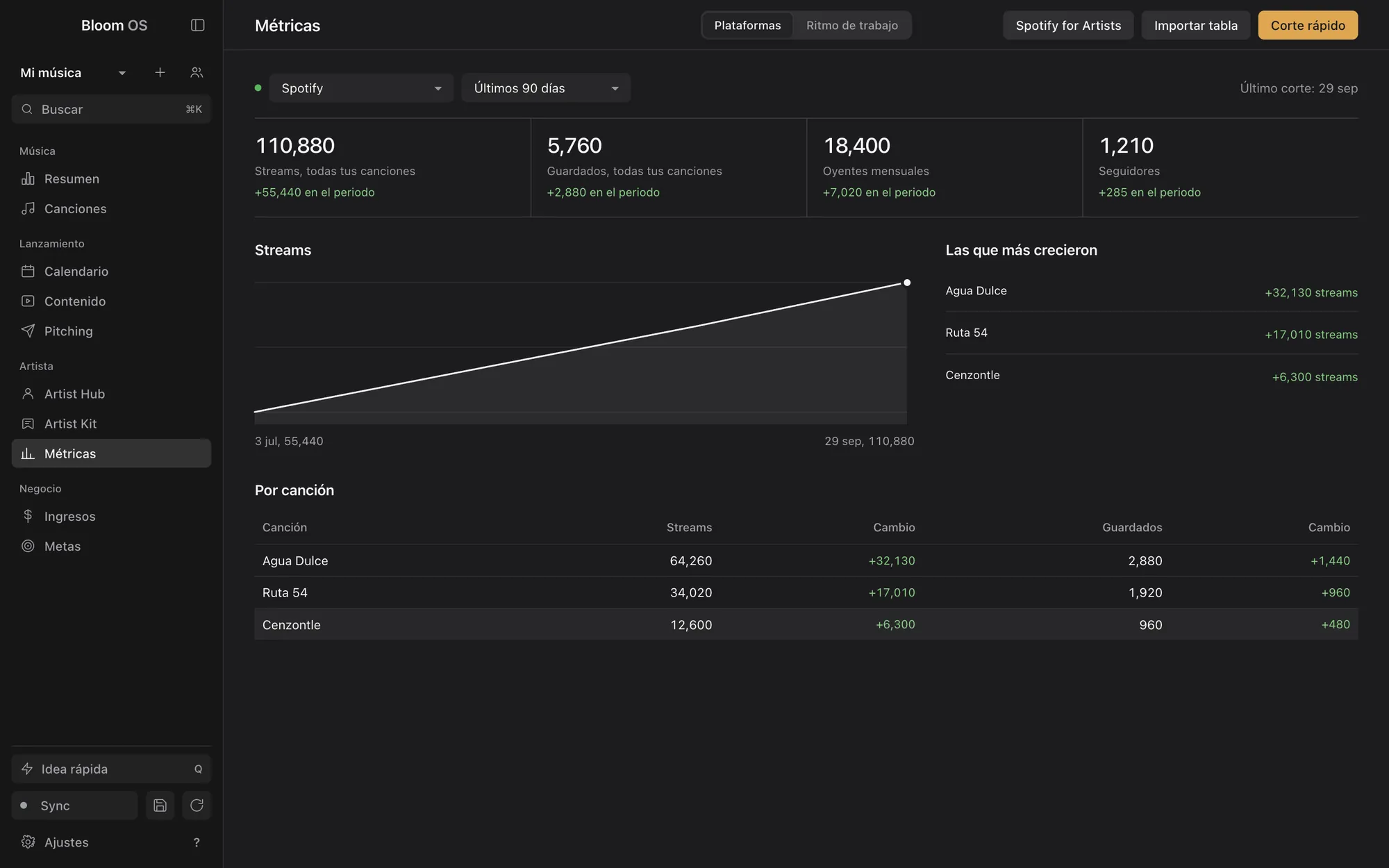Open Pitching via the paper plane icon
This screenshot has height=868, width=1389.
pos(28,331)
